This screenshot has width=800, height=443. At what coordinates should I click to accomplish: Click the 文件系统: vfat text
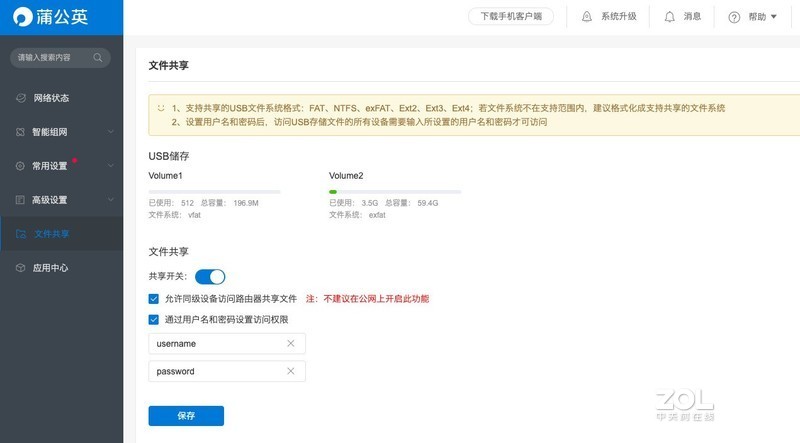pos(174,215)
